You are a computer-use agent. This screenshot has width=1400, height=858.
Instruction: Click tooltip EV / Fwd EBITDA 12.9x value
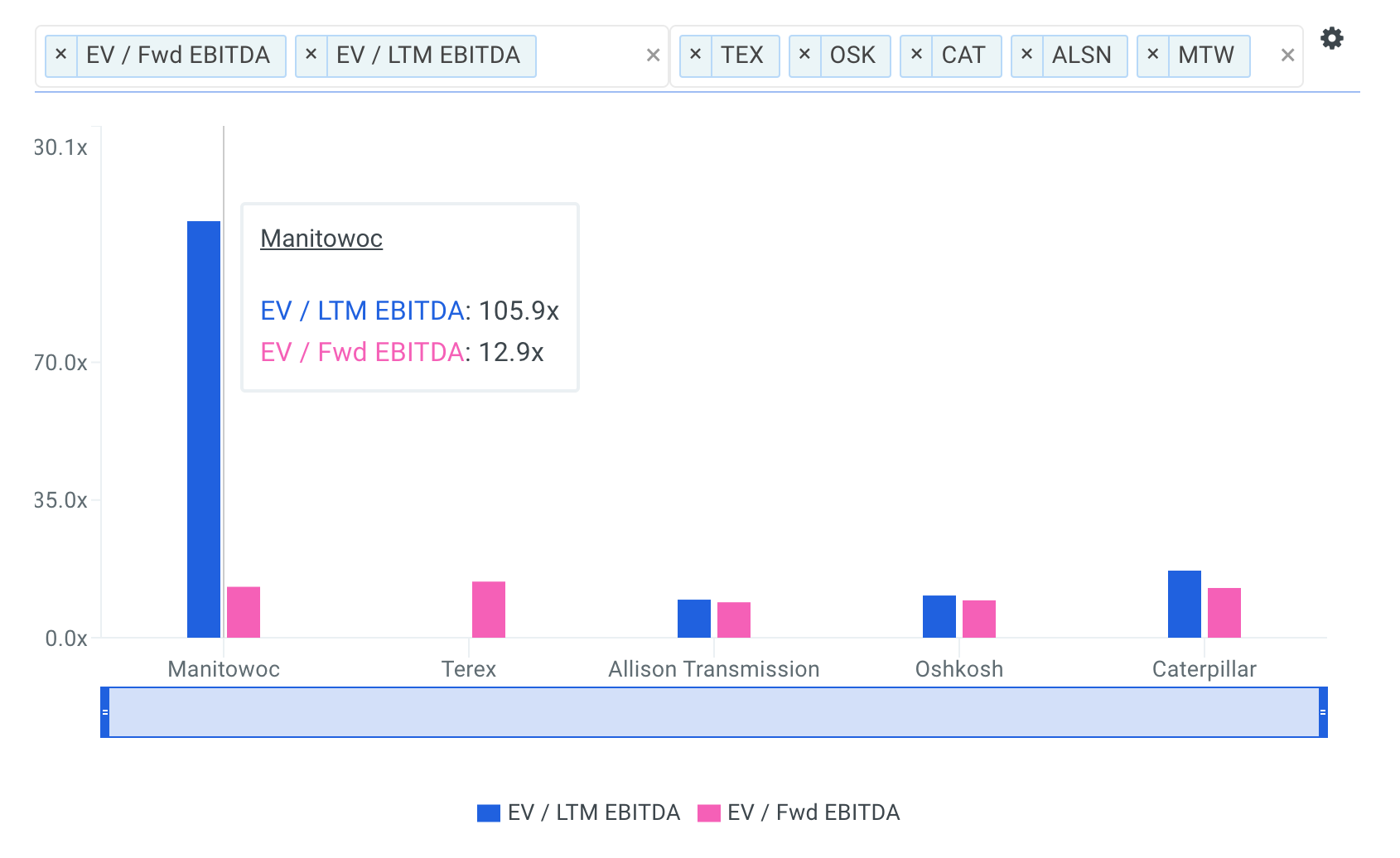point(510,352)
